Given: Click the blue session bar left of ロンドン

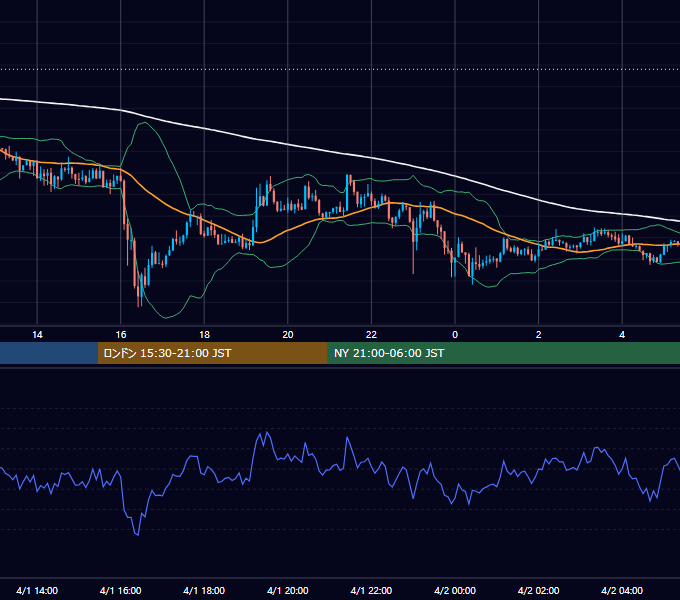Looking at the screenshot, I should tap(49, 353).
